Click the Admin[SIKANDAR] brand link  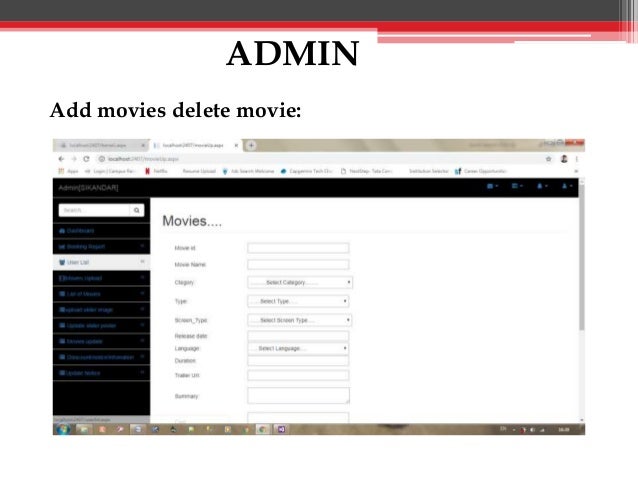click(x=88, y=188)
